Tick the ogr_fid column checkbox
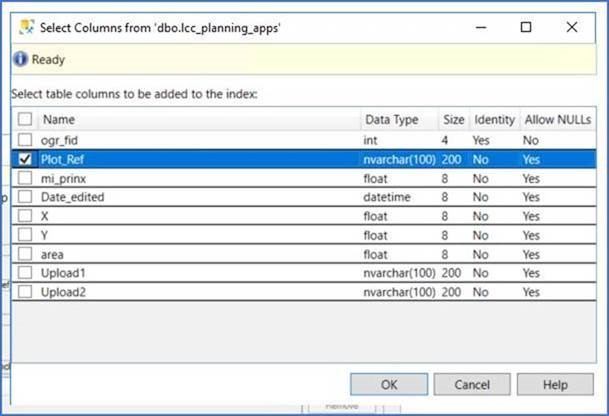The height and width of the screenshot is (416, 609). coord(25,140)
